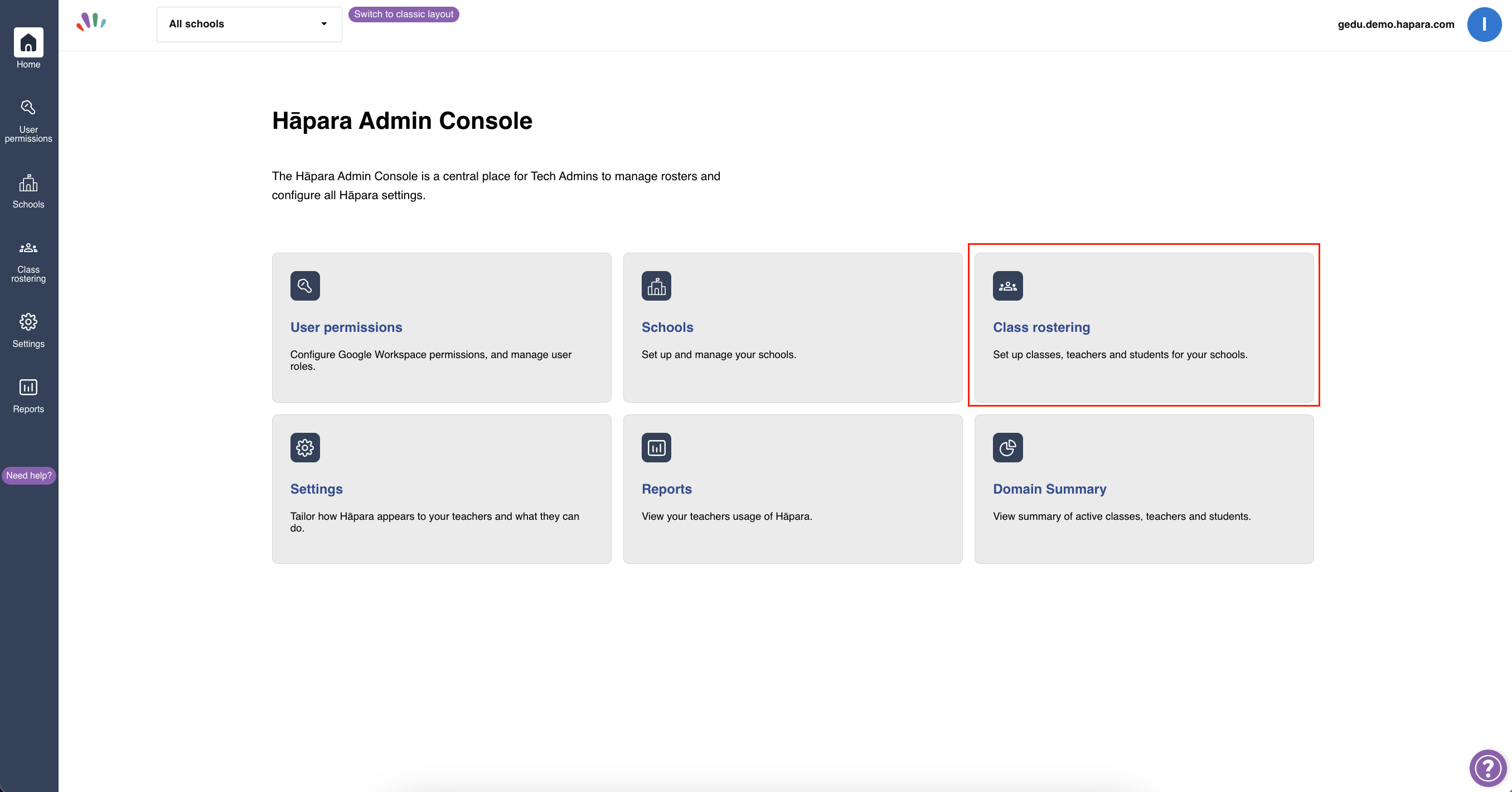The width and height of the screenshot is (1512, 792).
Task: Open User permissions from the sidebar
Action: pos(28,121)
